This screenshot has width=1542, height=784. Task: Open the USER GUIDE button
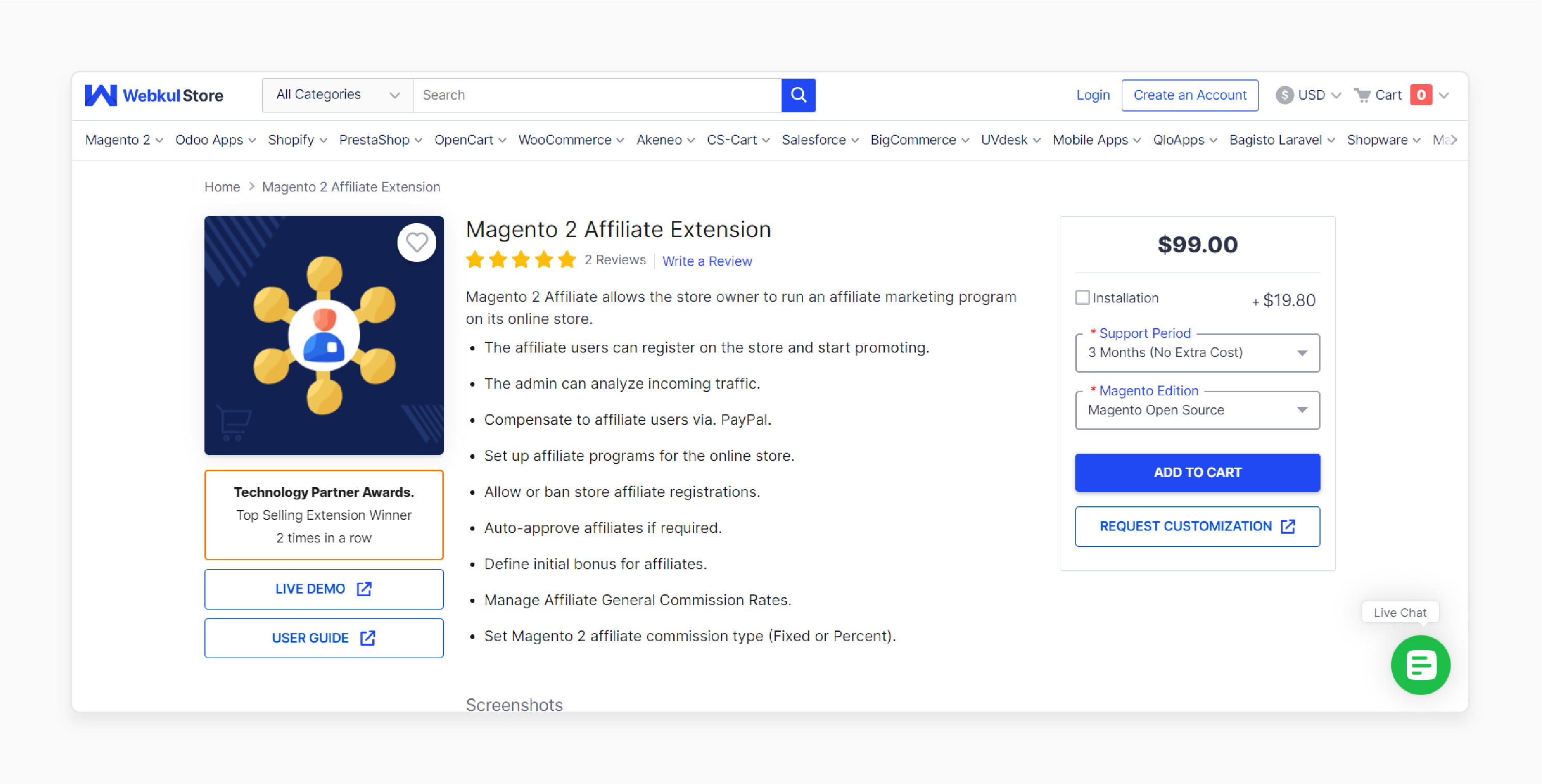(324, 638)
